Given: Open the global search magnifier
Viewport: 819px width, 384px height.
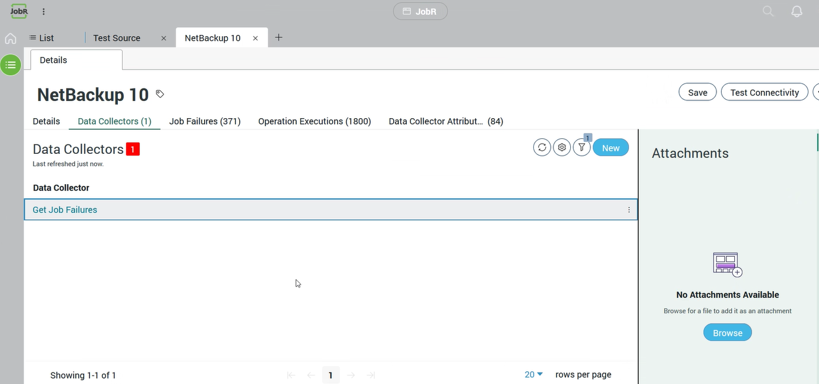Looking at the screenshot, I should coord(768,11).
